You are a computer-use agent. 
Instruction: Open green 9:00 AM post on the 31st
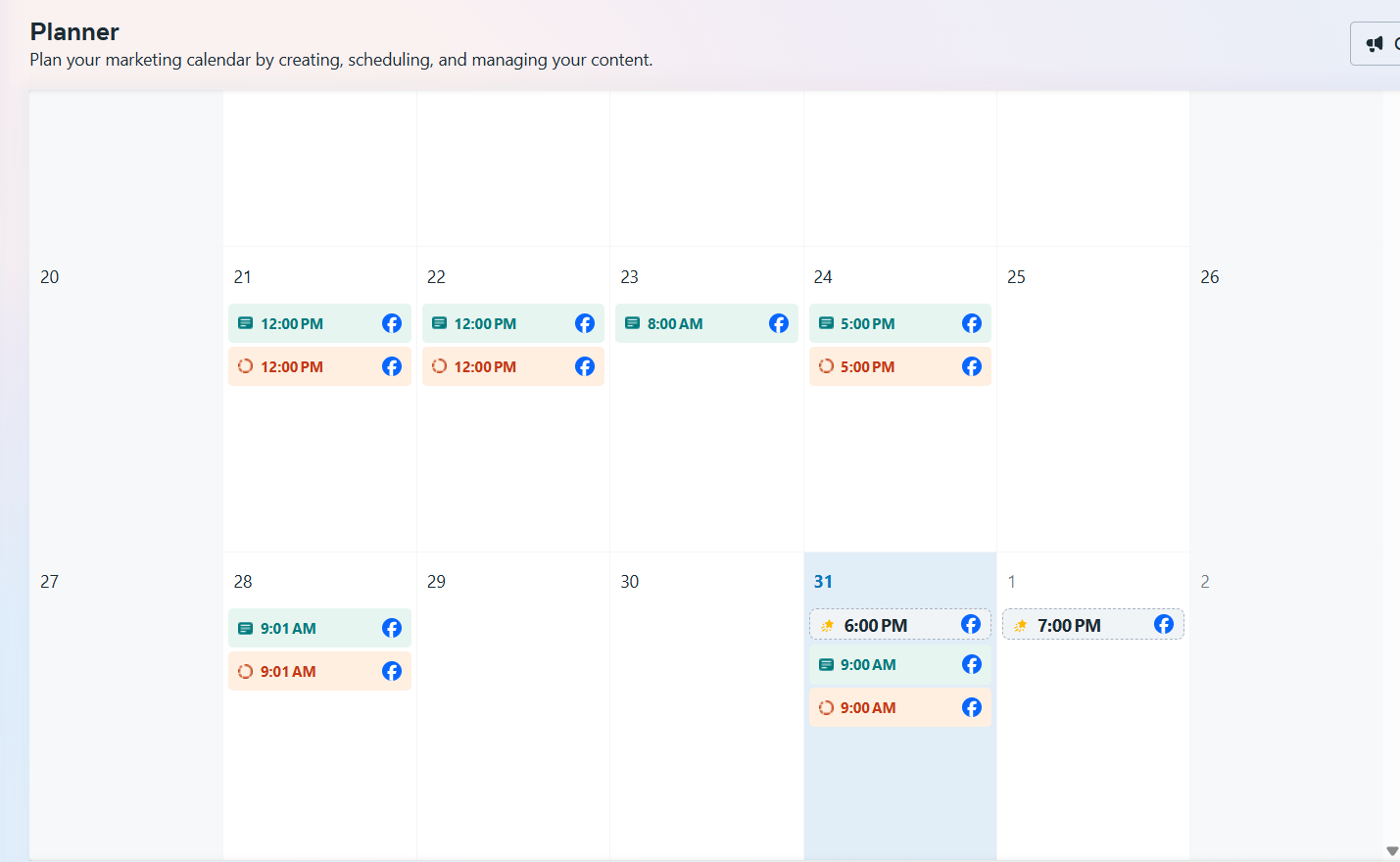[x=882, y=665]
